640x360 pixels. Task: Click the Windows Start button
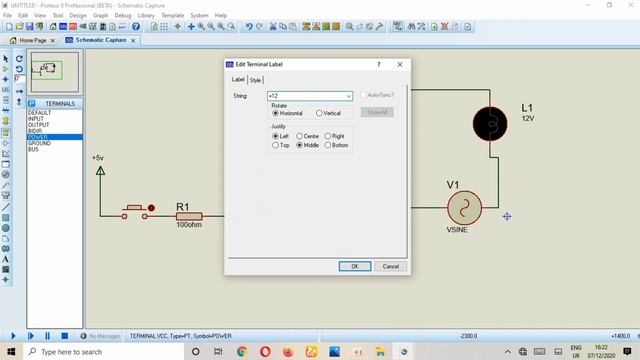pos(11,351)
